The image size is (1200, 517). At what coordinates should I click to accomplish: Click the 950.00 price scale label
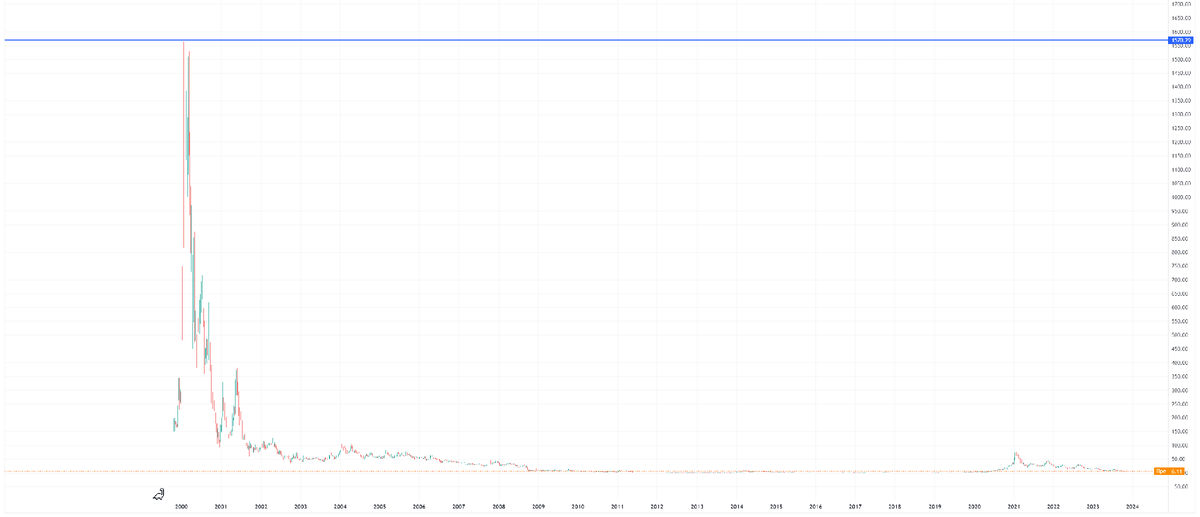coord(1179,211)
